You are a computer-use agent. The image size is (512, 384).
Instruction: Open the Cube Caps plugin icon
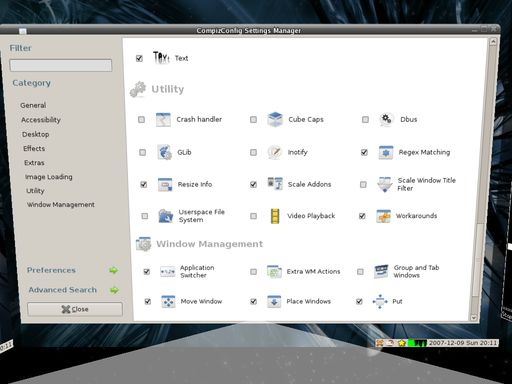tap(275, 119)
